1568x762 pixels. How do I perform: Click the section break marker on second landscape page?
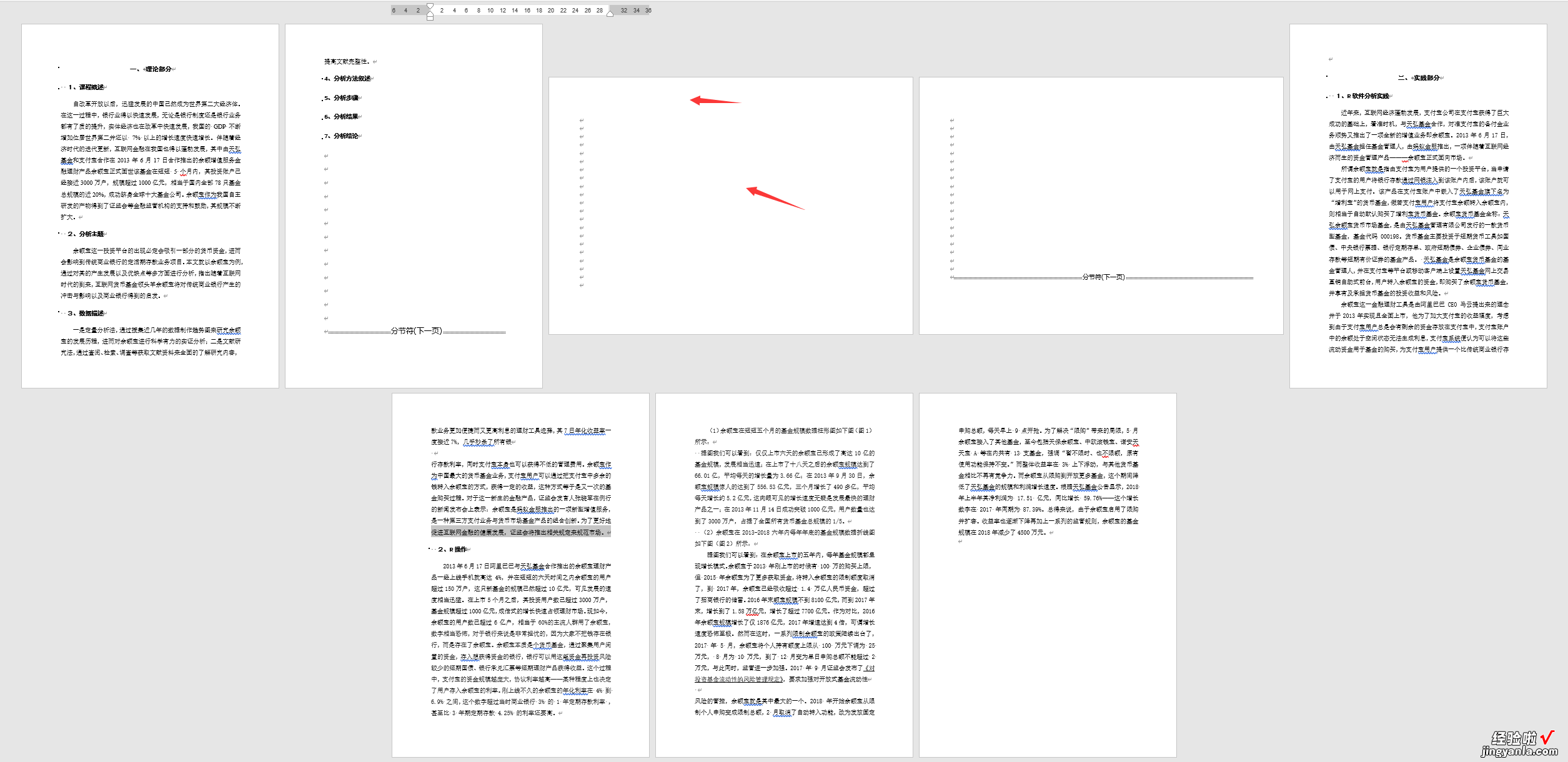1103,277
